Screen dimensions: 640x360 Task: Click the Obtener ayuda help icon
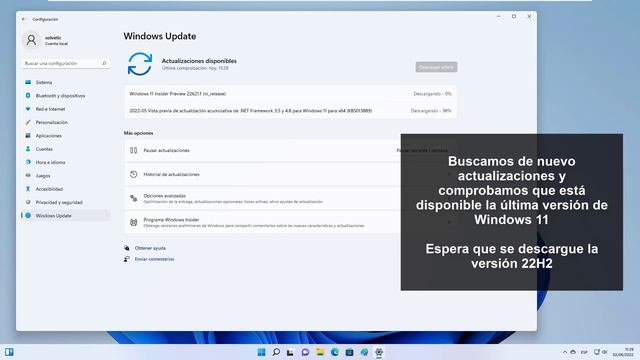[127, 248]
